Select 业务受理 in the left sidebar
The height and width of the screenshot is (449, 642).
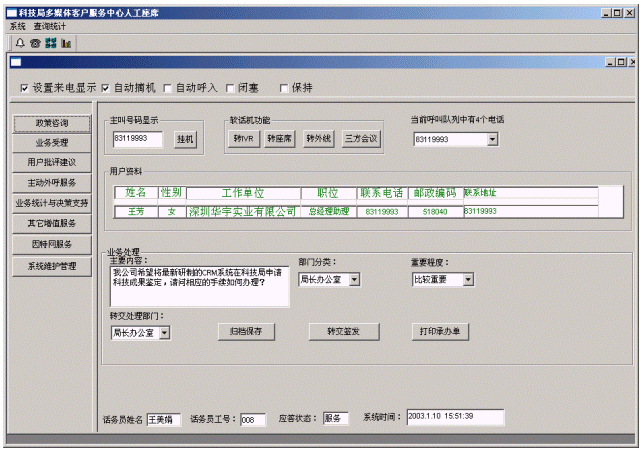52,142
